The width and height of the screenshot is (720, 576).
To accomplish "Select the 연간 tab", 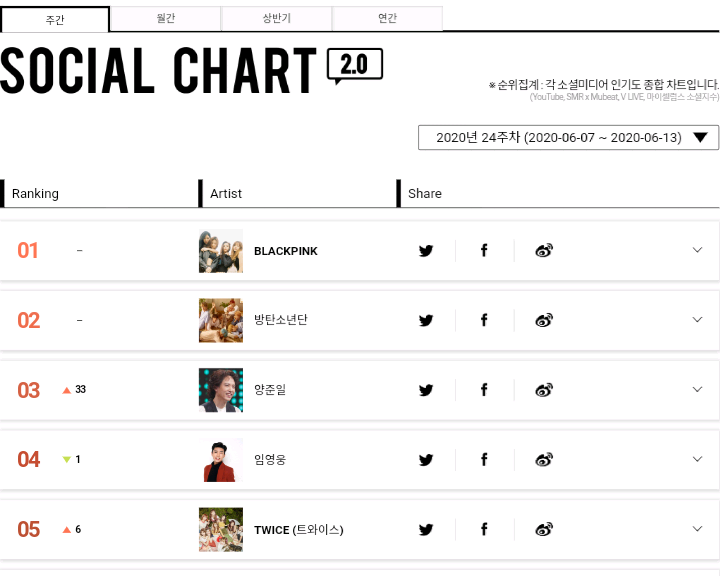I will click(387, 19).
